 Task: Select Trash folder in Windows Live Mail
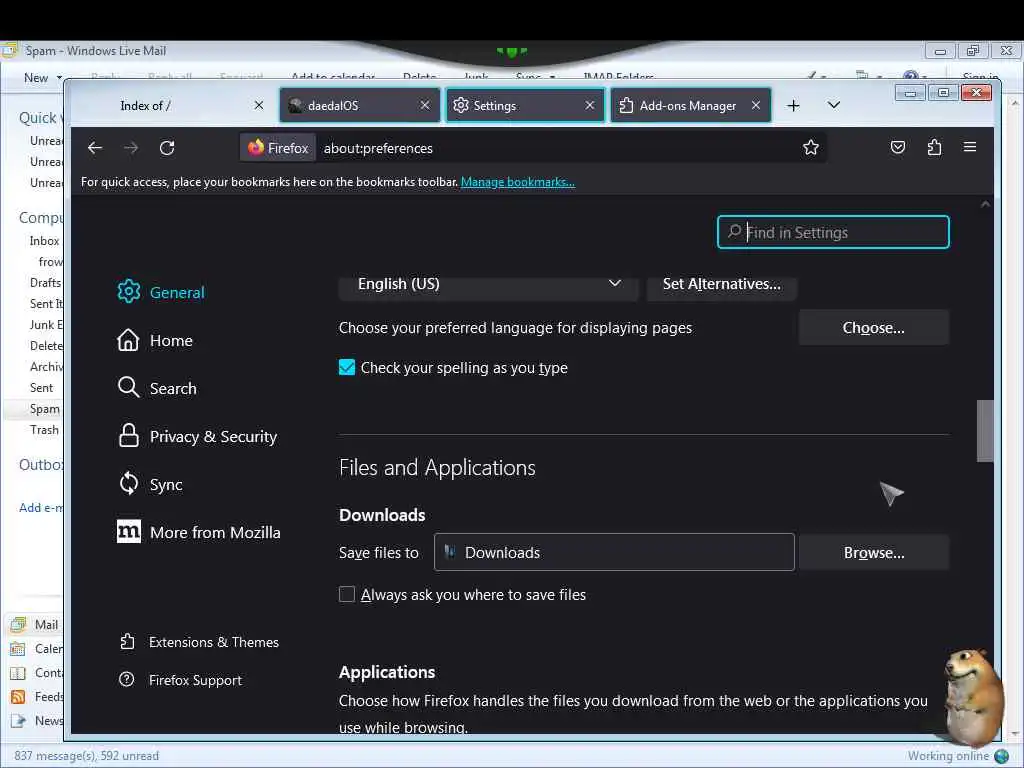pos(44,430)
